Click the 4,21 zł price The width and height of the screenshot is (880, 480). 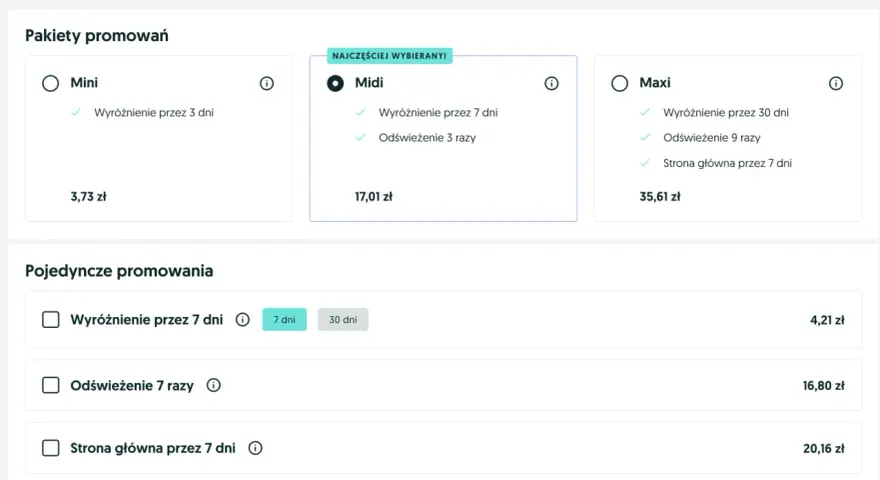[x=827, y=320]
